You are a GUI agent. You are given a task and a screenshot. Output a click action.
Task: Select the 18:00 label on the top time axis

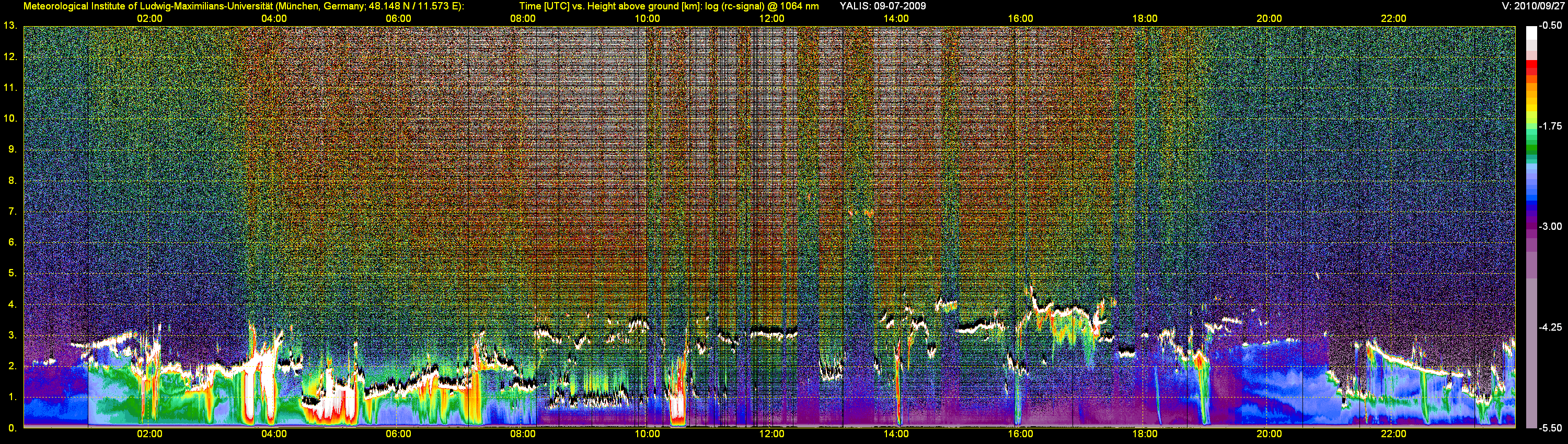pyautogui.click(x=1145, y=19)
